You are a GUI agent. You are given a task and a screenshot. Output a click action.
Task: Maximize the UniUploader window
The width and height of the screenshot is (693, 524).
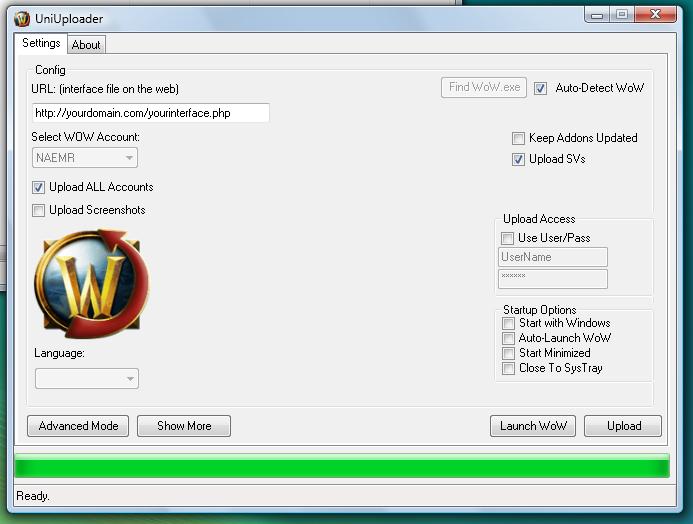(622, 14)
